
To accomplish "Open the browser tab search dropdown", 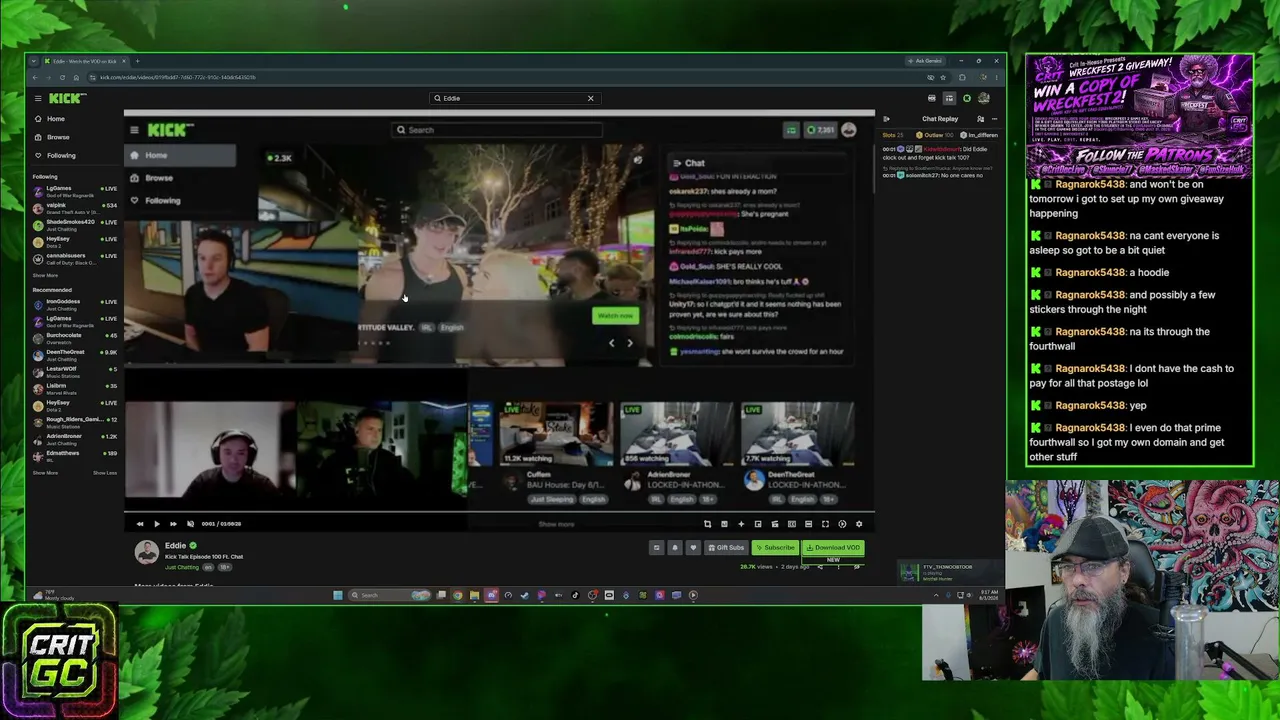I will 36,61.
